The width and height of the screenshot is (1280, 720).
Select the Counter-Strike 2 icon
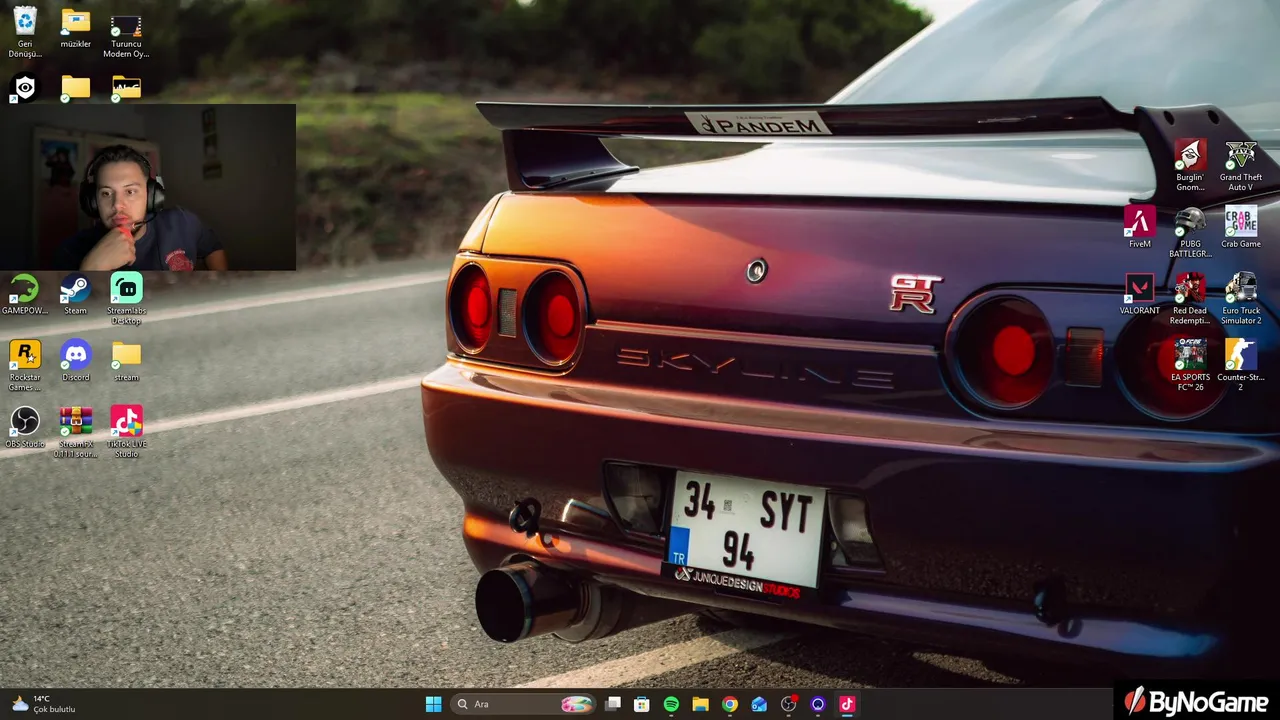1241,366
